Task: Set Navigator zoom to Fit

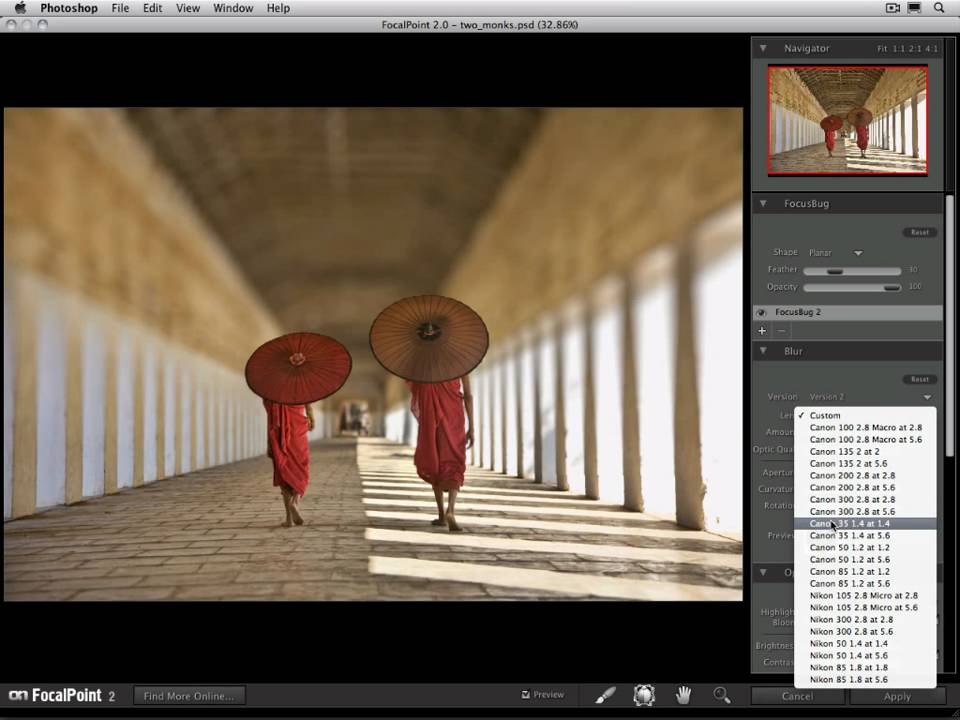Action: [x=882, y=48]
